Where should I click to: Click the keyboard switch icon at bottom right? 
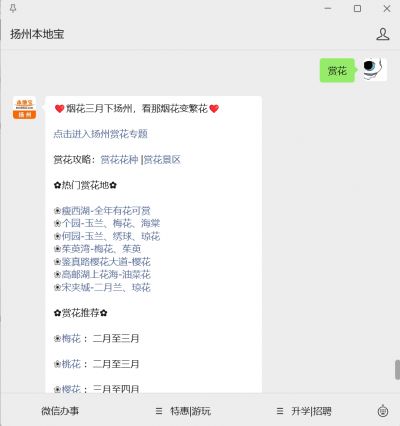(383, 411)
